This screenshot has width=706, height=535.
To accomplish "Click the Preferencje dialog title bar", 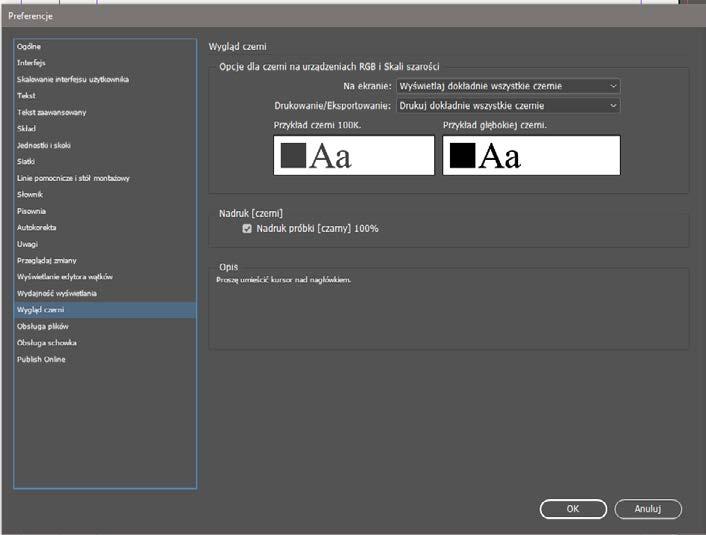I will click(353, 16).
